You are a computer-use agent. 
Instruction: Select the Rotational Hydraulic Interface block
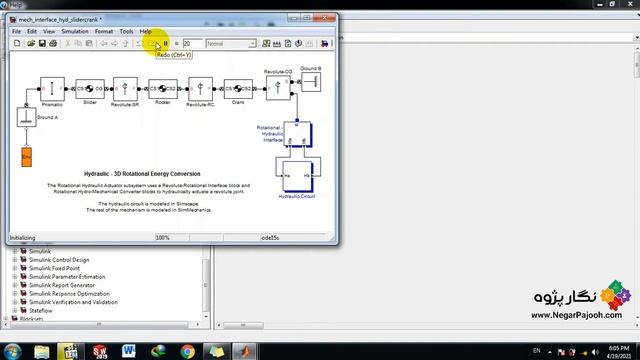298,134
